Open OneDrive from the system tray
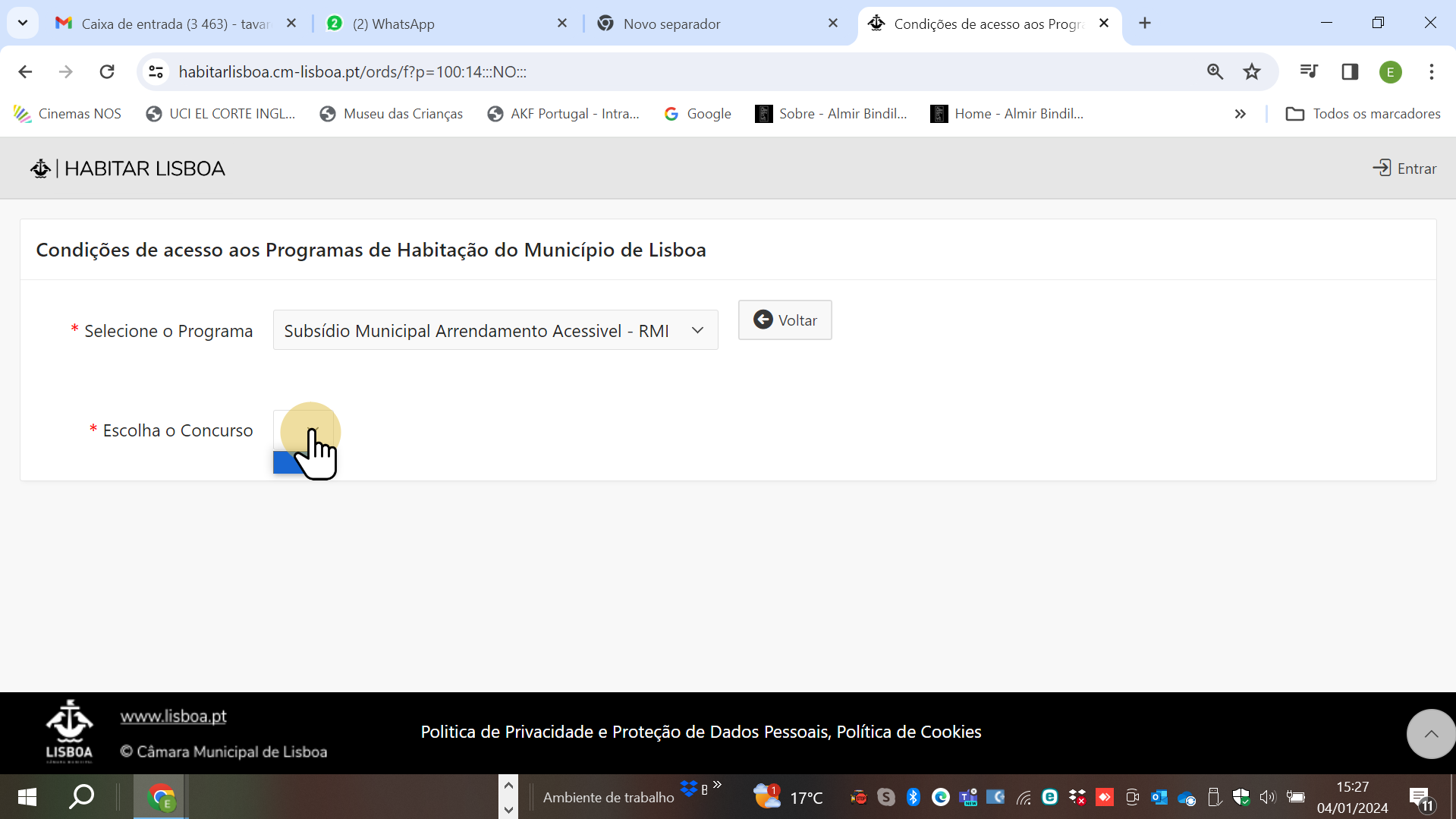1456x819 pixels. point(1187,797)
